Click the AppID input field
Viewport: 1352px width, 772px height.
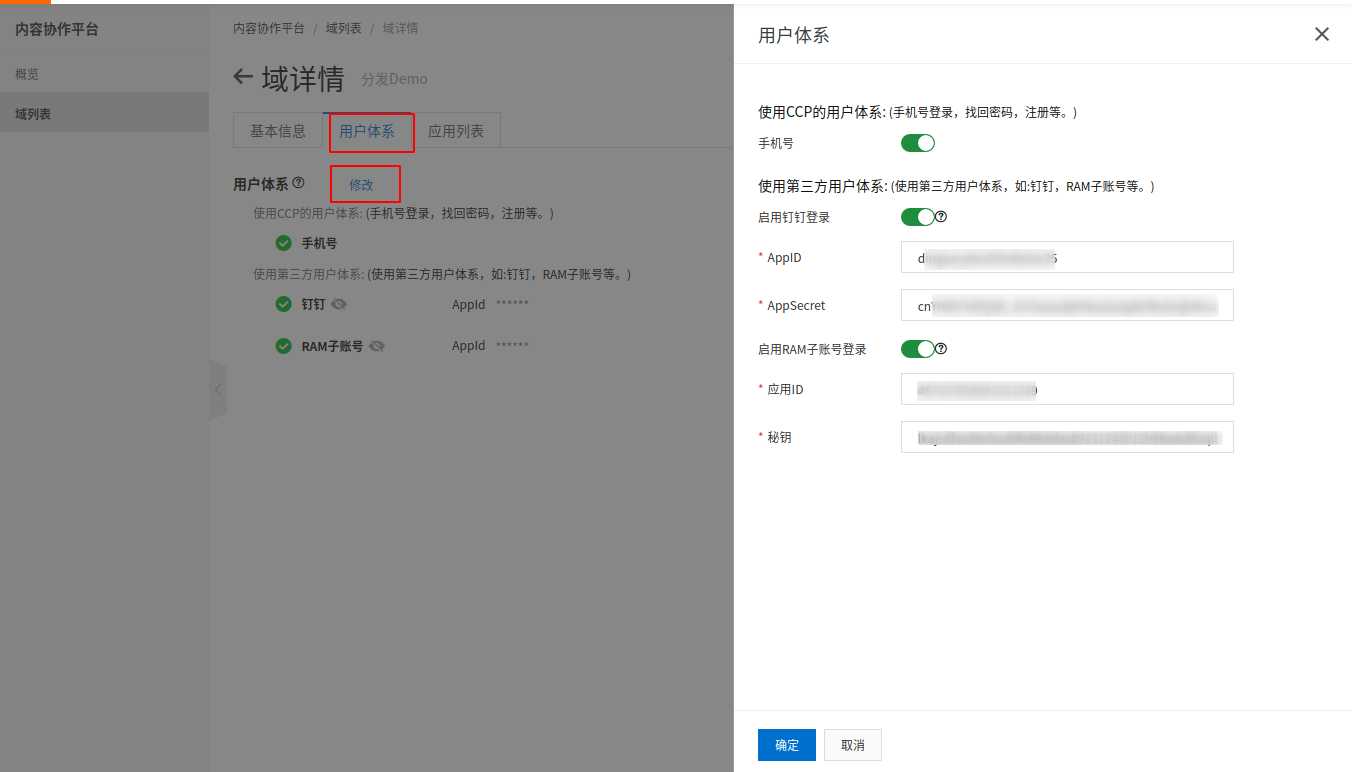(1067, 257)
